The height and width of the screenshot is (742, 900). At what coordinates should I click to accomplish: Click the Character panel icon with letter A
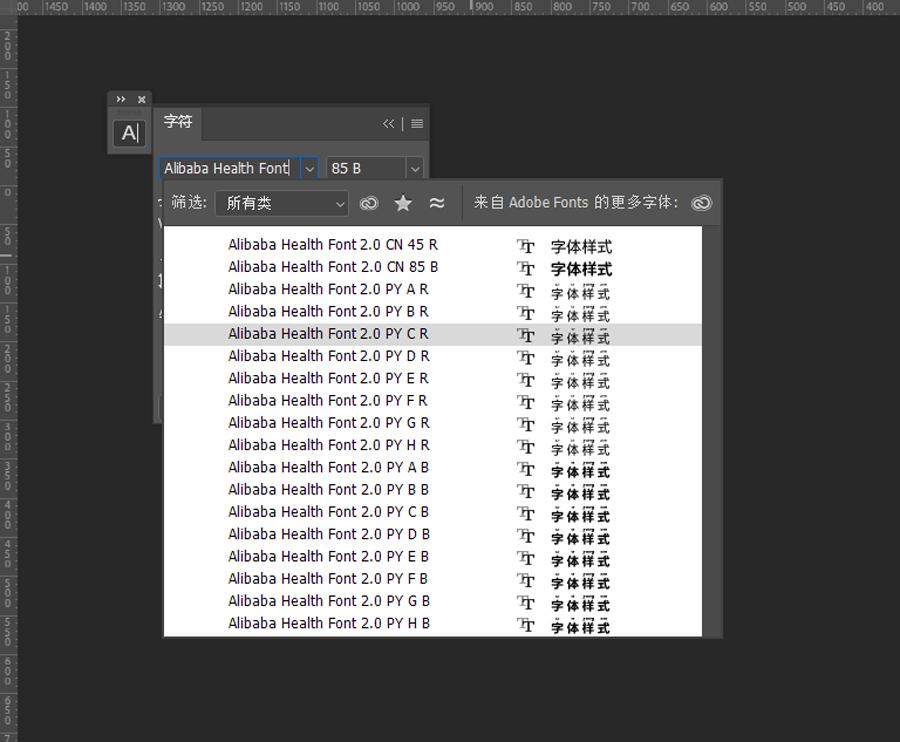(129, 133)
